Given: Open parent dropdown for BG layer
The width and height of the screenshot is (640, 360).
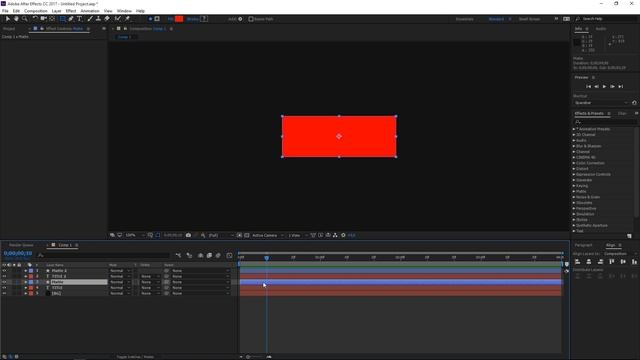Looking at the screenshot, I should click(200, 293).
